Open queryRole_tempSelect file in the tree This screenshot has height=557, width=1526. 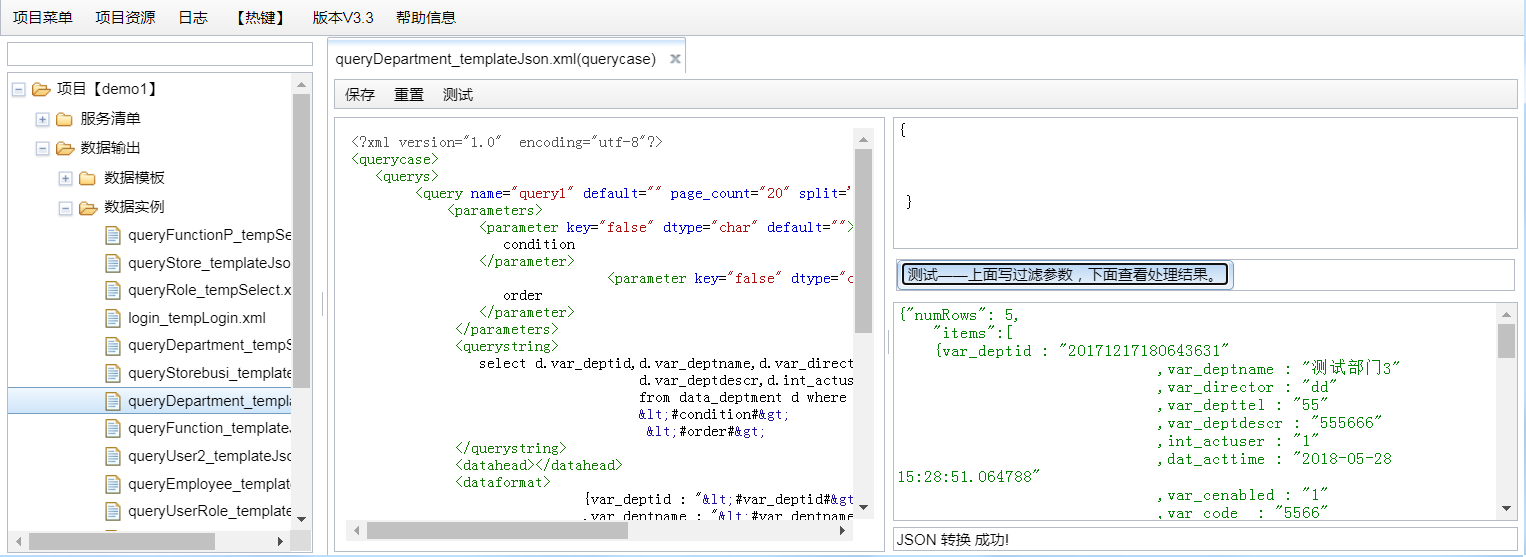pos(210,290)
